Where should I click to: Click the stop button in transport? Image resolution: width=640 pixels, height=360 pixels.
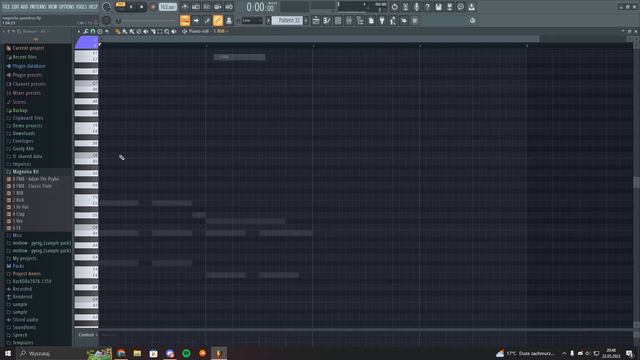click(x=141, y=7)
